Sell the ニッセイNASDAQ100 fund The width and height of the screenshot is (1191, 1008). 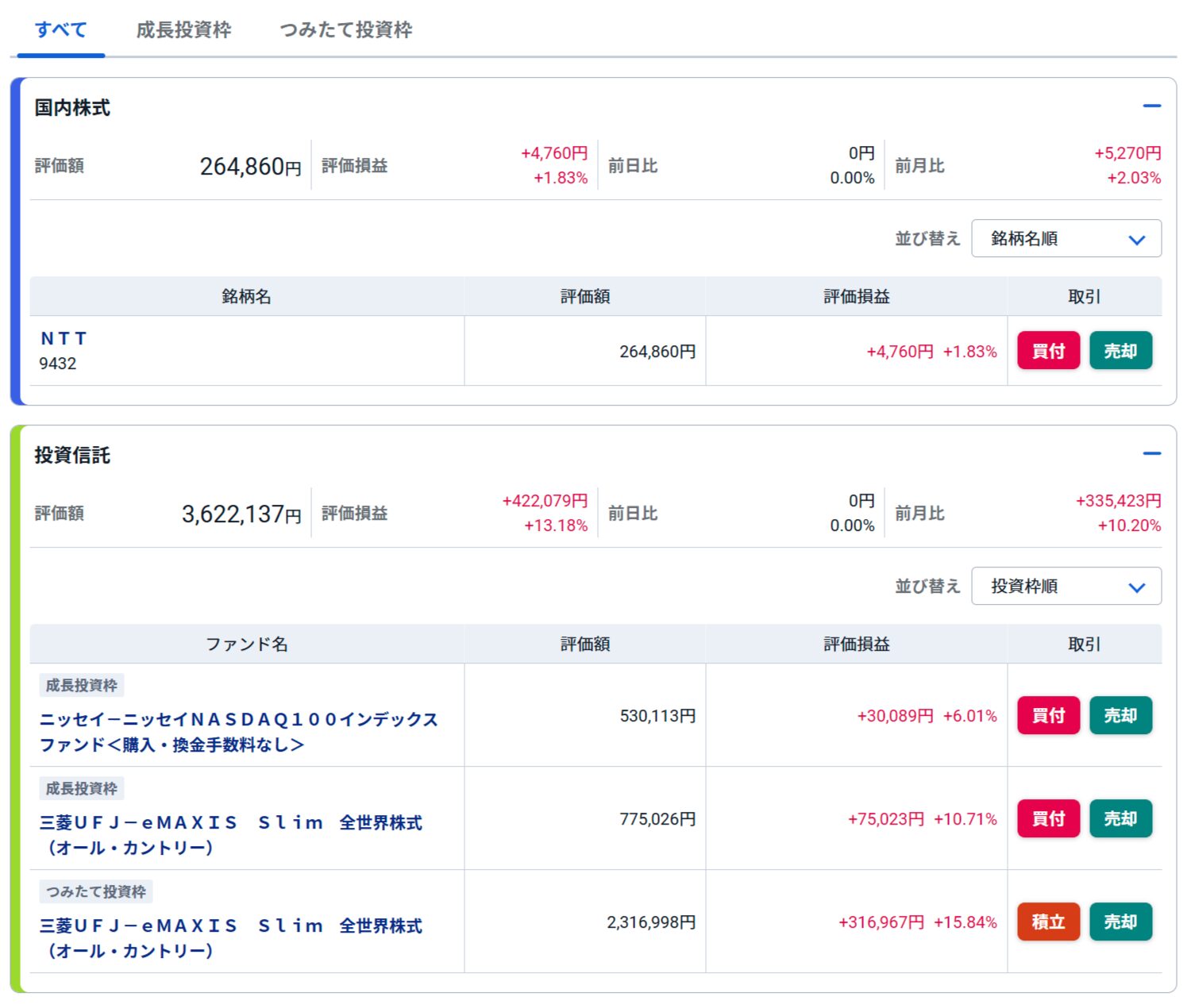1120,715
